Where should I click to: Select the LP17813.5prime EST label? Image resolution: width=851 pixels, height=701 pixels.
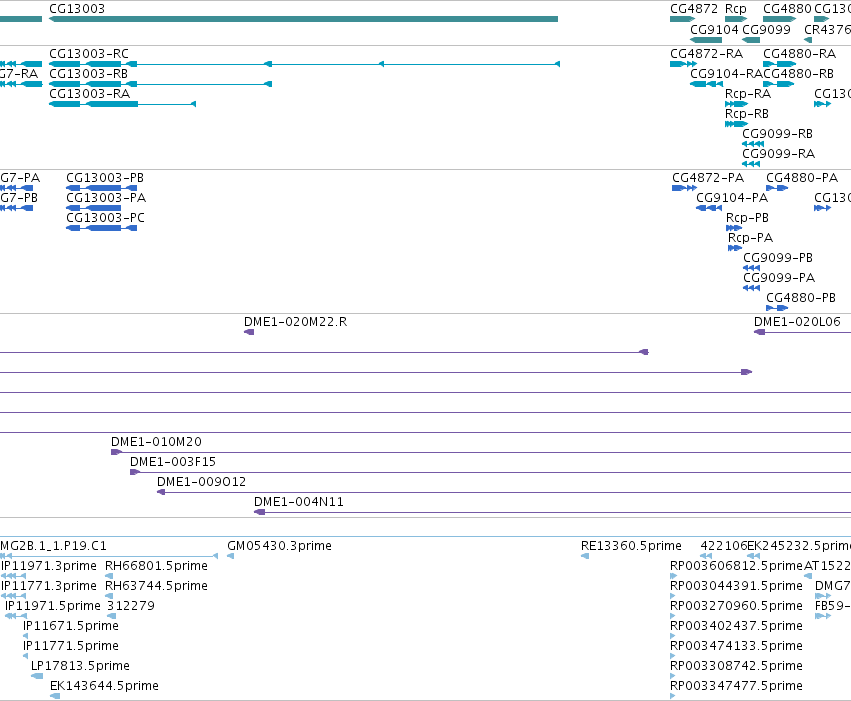[x=80, y=666]
